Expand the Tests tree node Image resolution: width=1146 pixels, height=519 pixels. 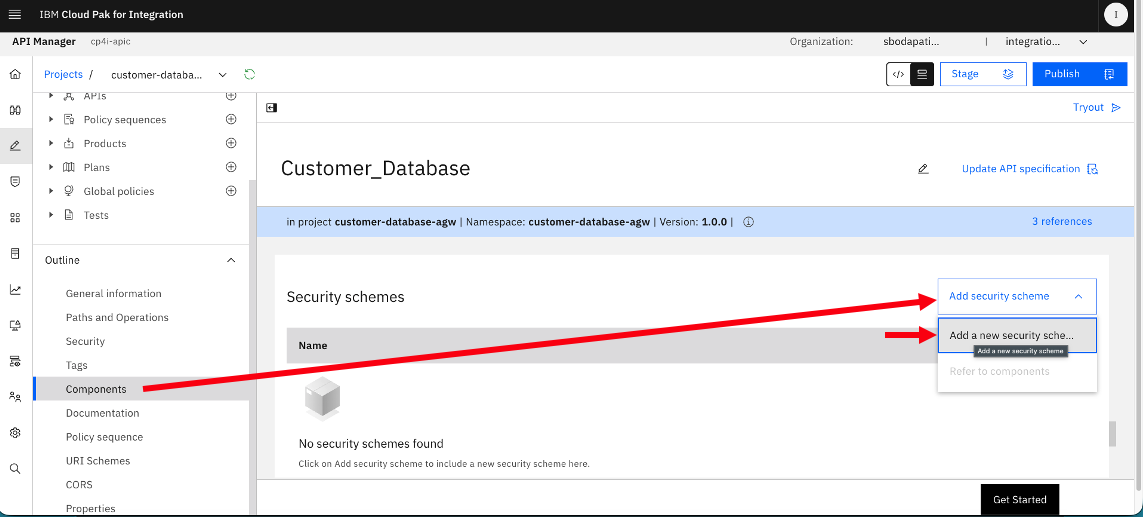click(51, 215)
